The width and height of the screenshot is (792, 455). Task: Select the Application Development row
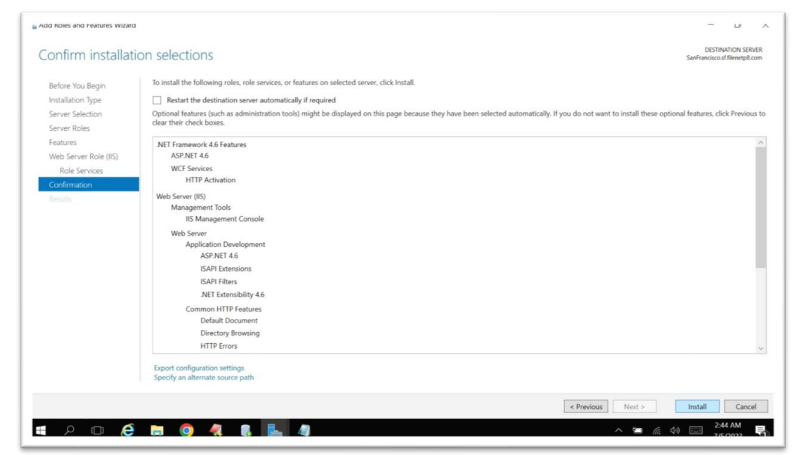point(225,244)
